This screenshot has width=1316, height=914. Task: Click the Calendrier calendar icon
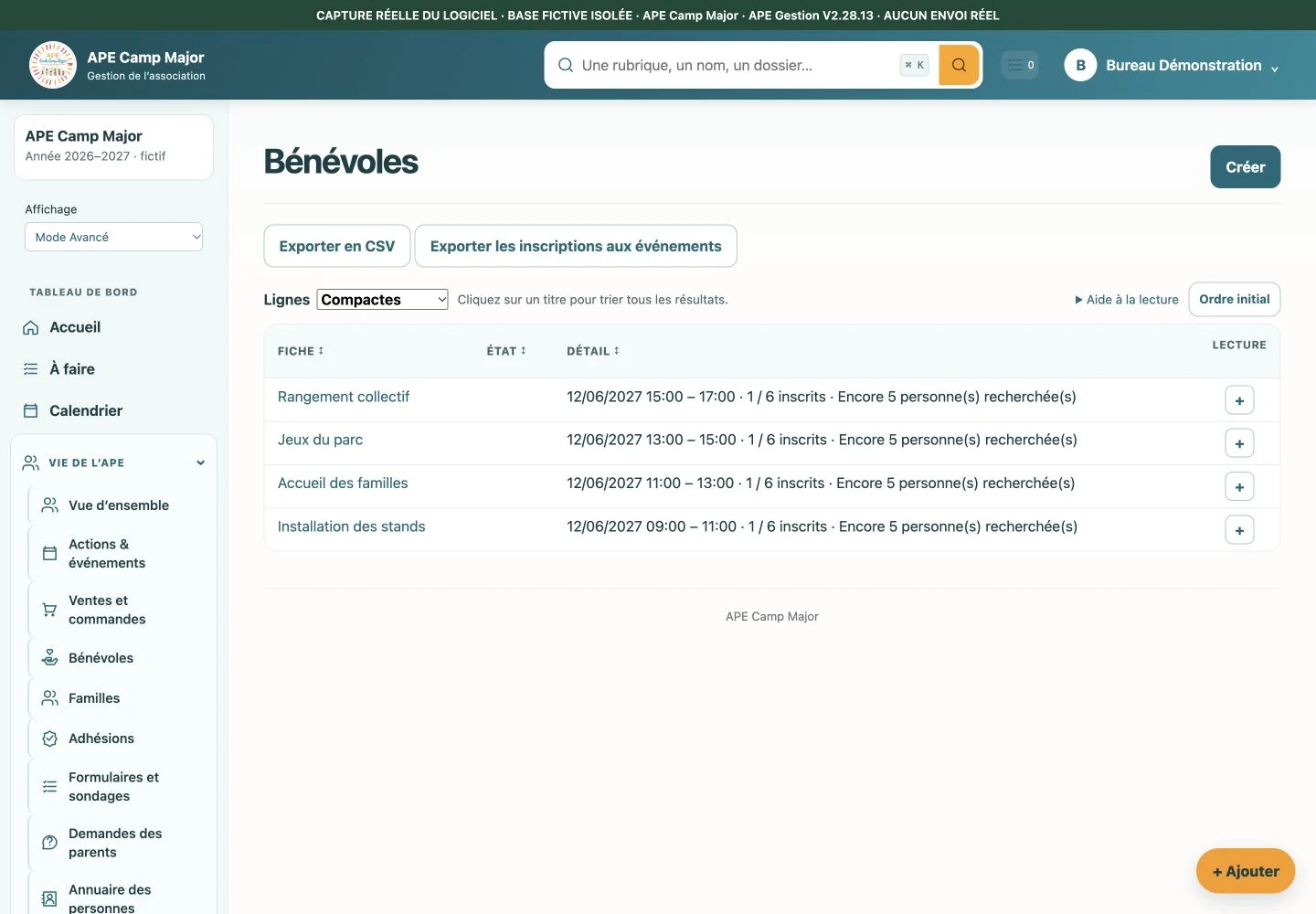pyautogui.click(x=30, y=411)
